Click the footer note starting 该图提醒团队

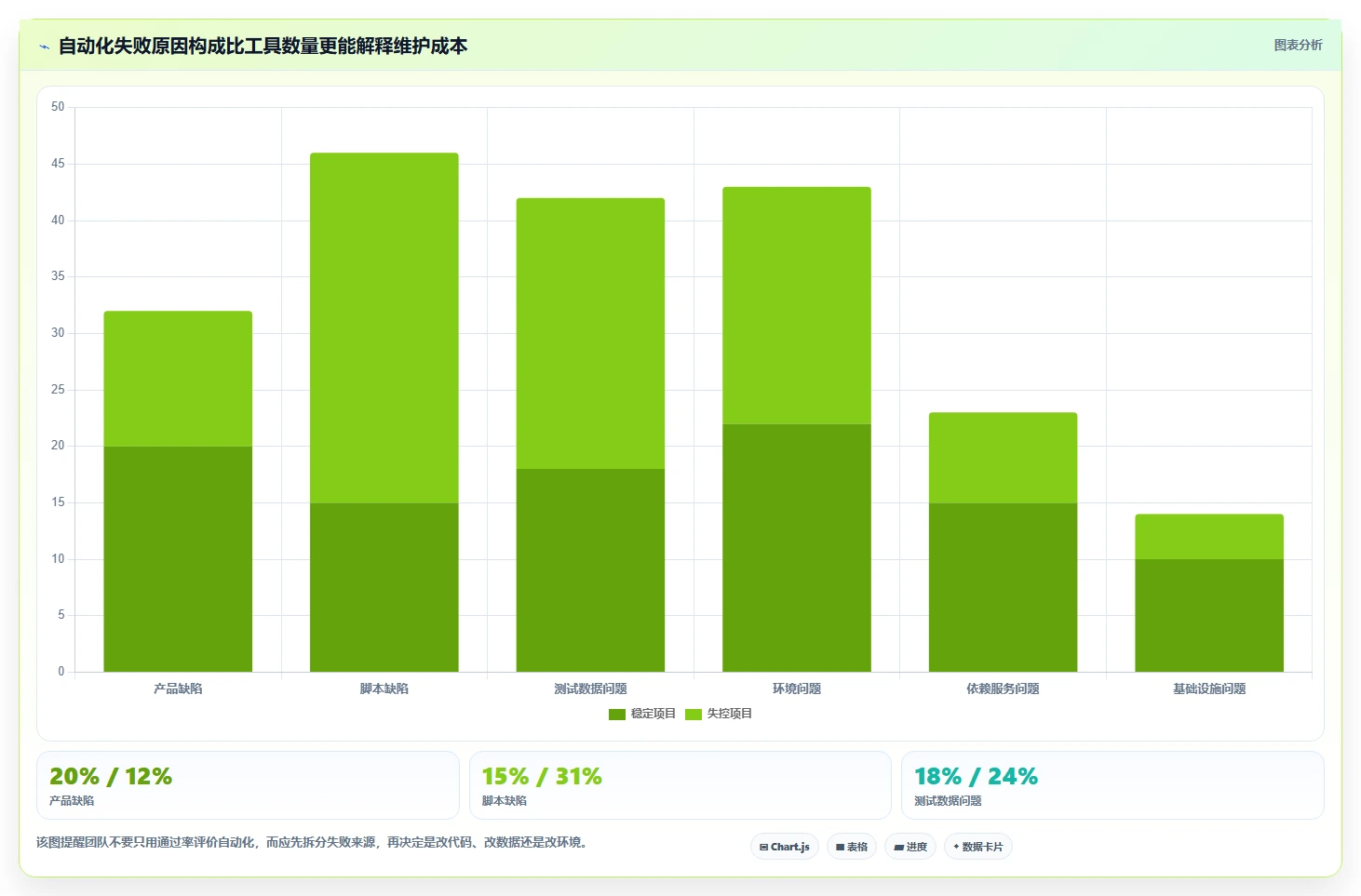tap(314, 842)
